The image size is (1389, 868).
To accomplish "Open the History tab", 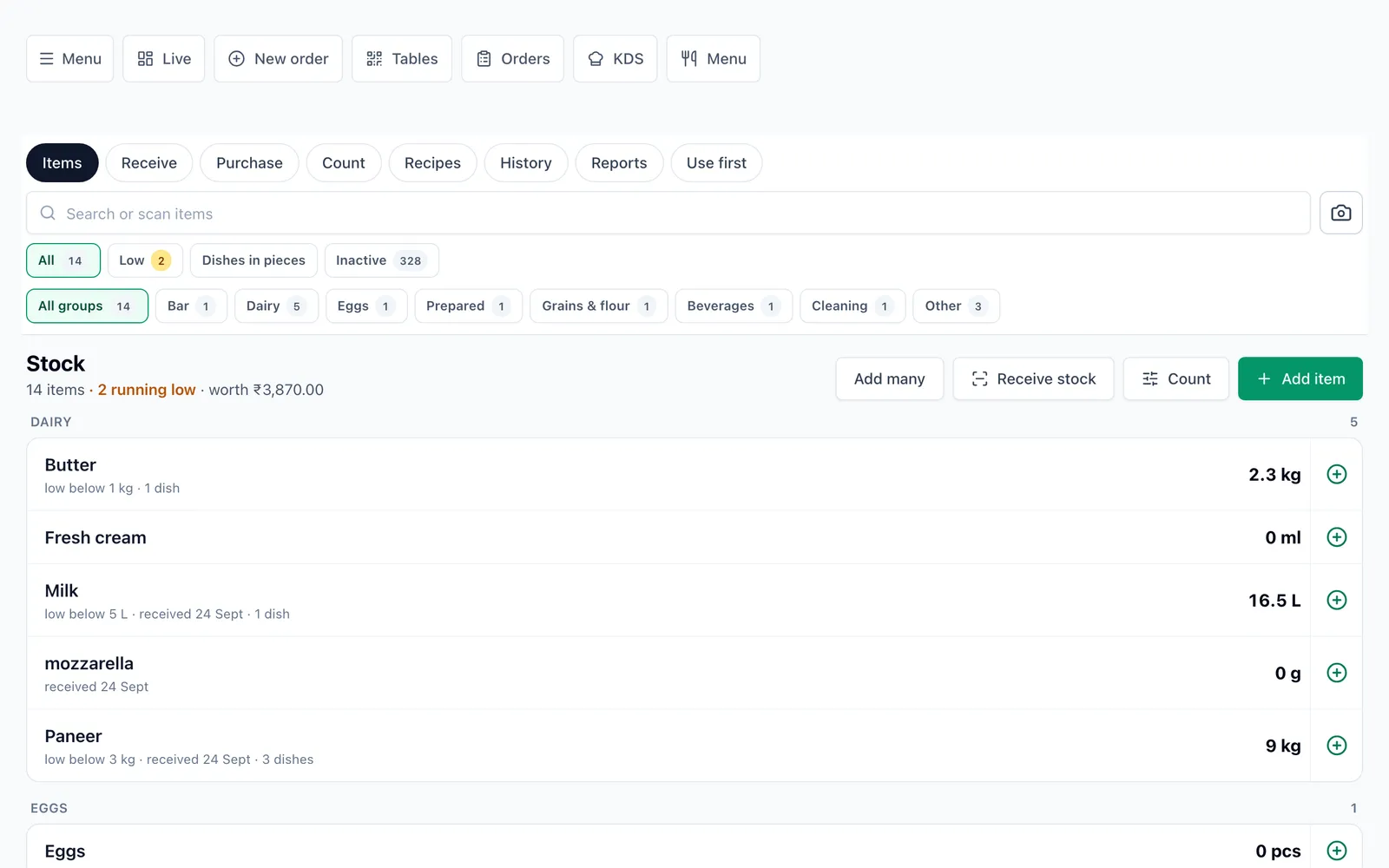I will pyautogui.click(x=526, y=163).
